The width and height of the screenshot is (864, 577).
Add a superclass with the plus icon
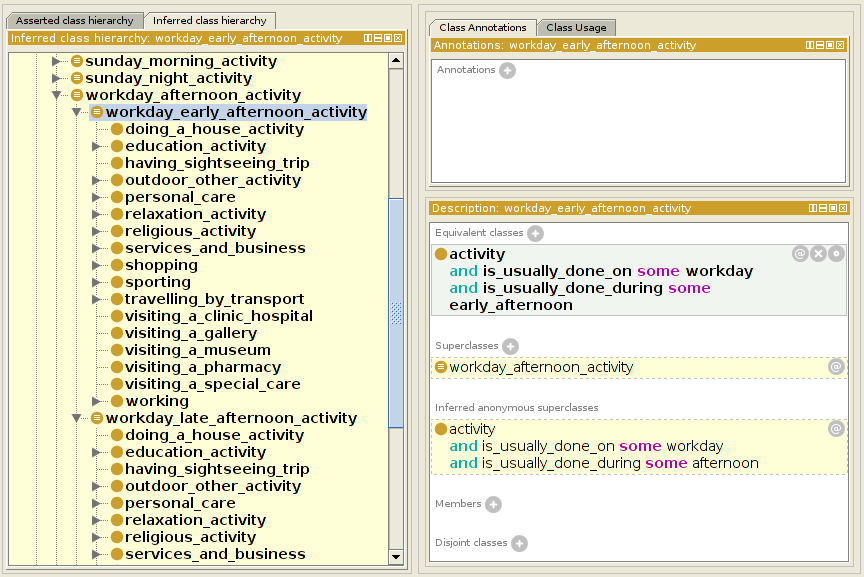point(510,347)
